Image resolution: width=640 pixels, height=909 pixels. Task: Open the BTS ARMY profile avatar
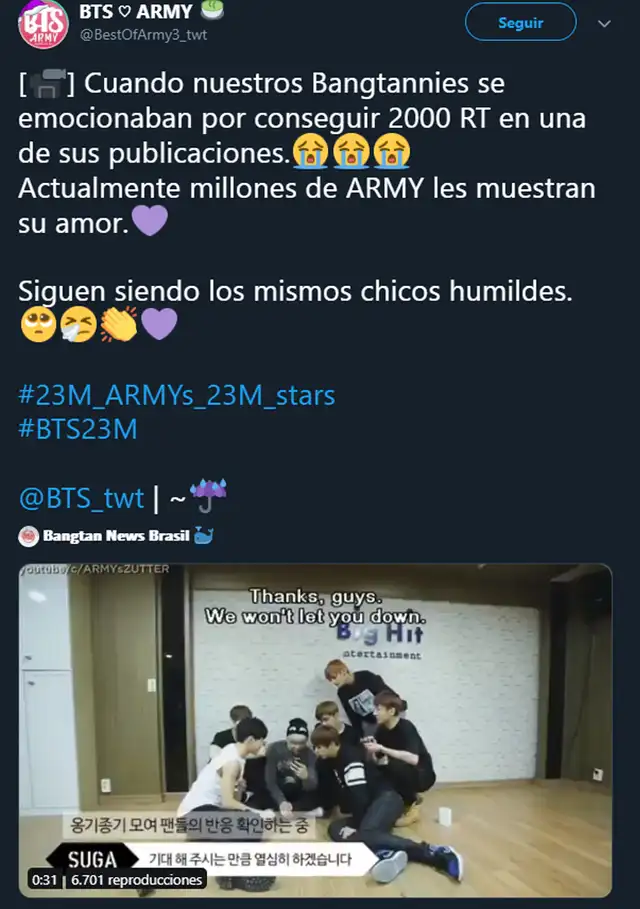(43, 24)
